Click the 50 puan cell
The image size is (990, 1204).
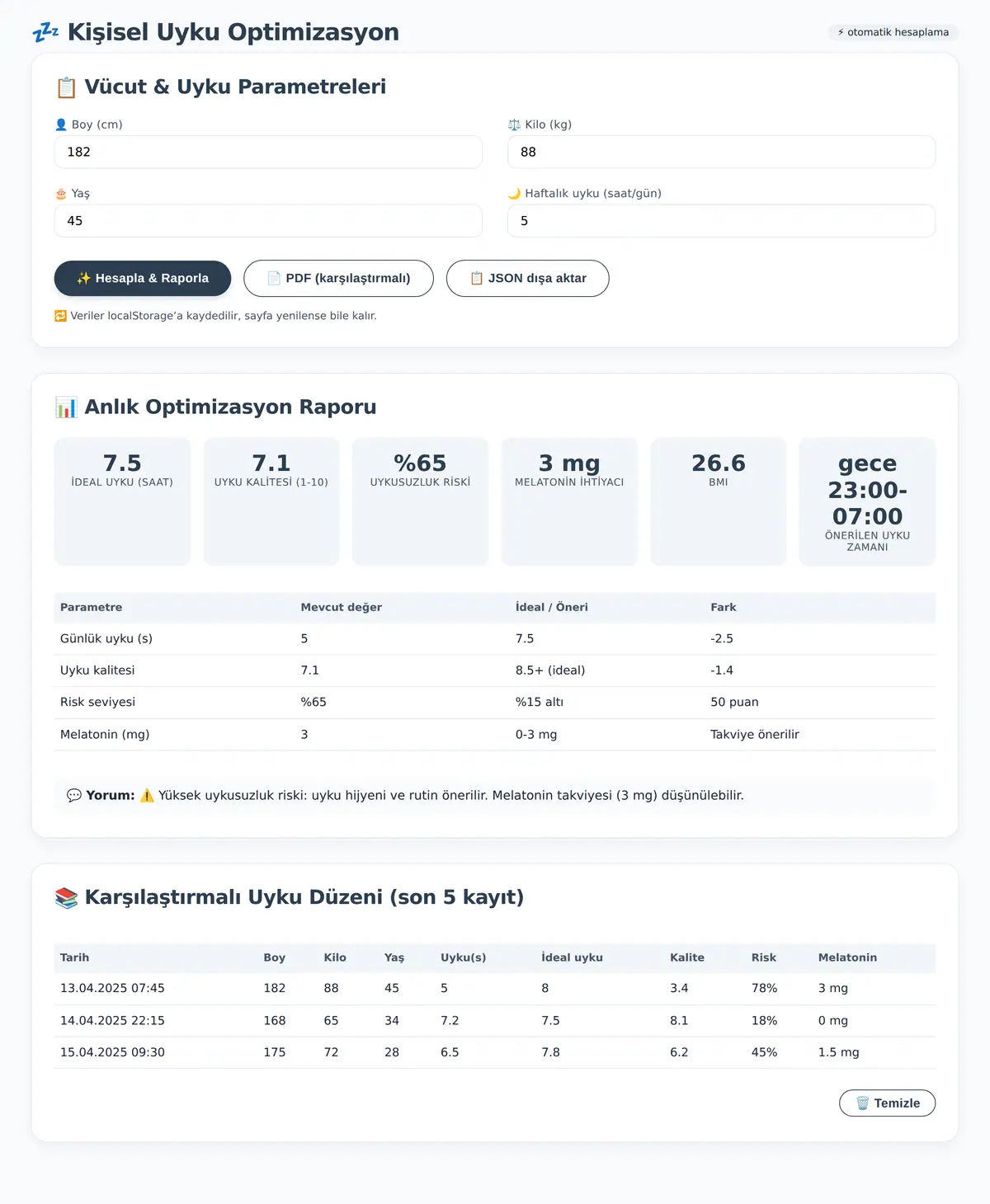[734, 703]
